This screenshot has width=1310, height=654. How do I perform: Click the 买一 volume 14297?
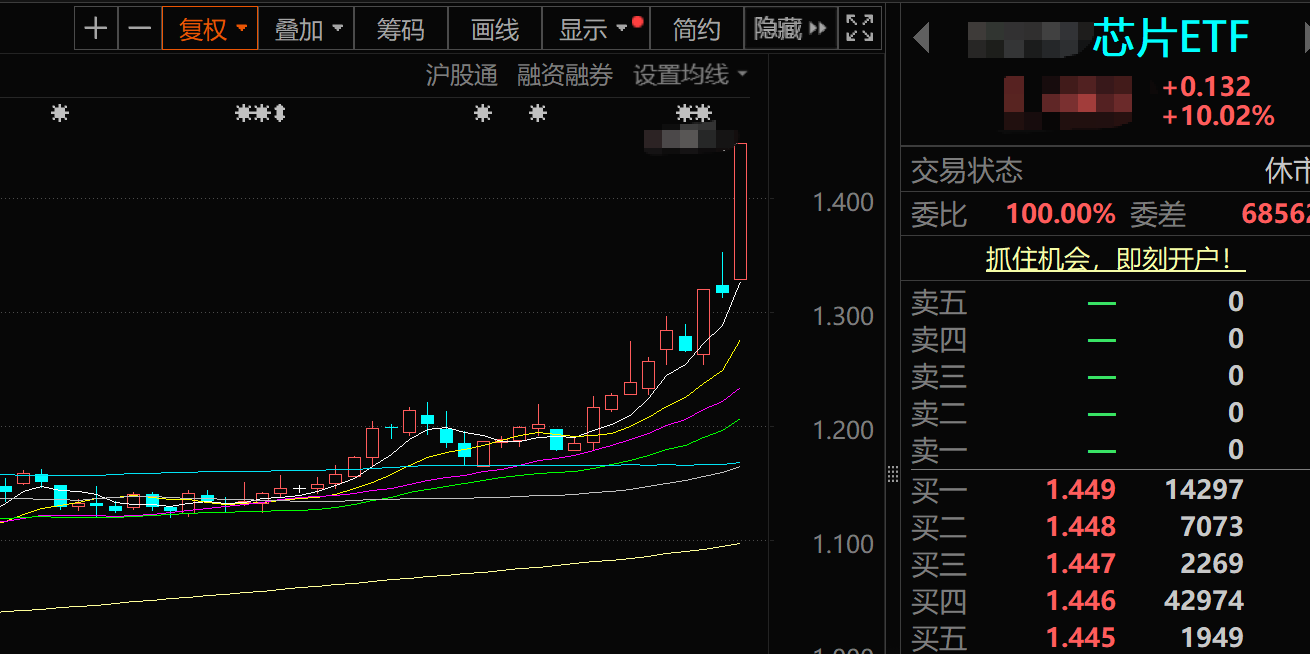tap(1204, 490)
